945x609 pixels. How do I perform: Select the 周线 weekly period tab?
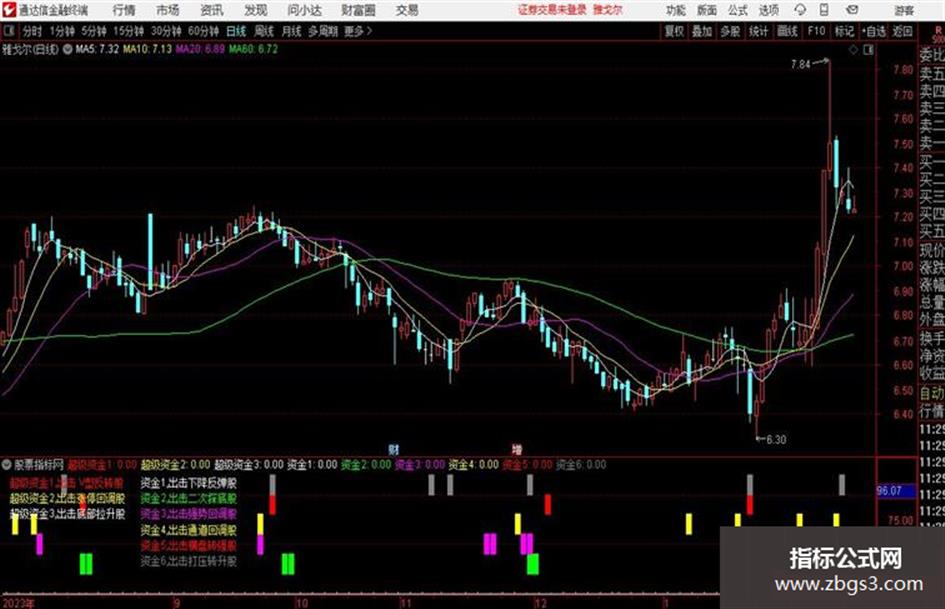tap(264, 31)
